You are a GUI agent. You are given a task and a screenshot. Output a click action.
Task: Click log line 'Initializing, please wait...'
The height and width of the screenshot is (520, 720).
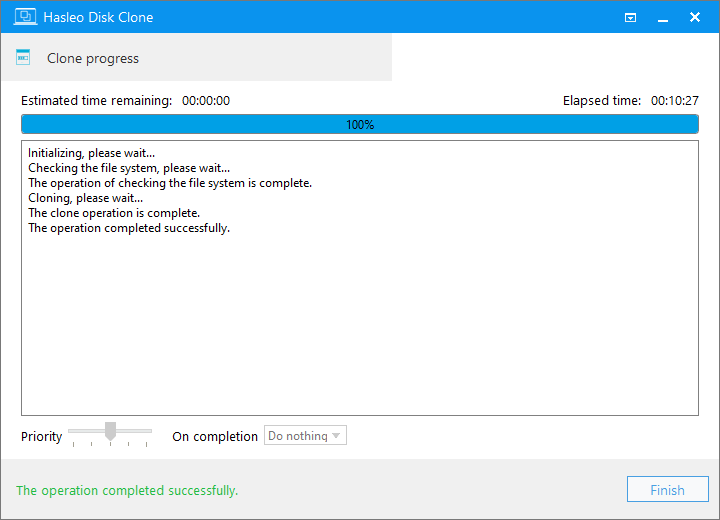[91, 153]
